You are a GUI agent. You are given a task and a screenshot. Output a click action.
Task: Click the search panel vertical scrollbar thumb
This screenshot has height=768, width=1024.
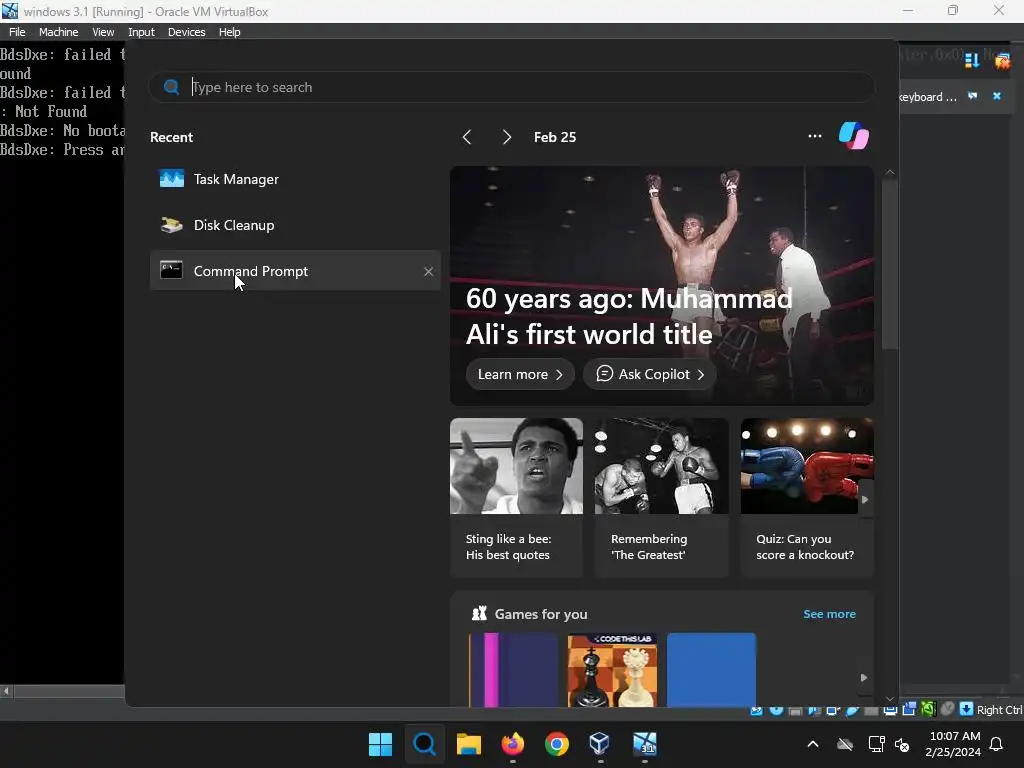point(889,264)
